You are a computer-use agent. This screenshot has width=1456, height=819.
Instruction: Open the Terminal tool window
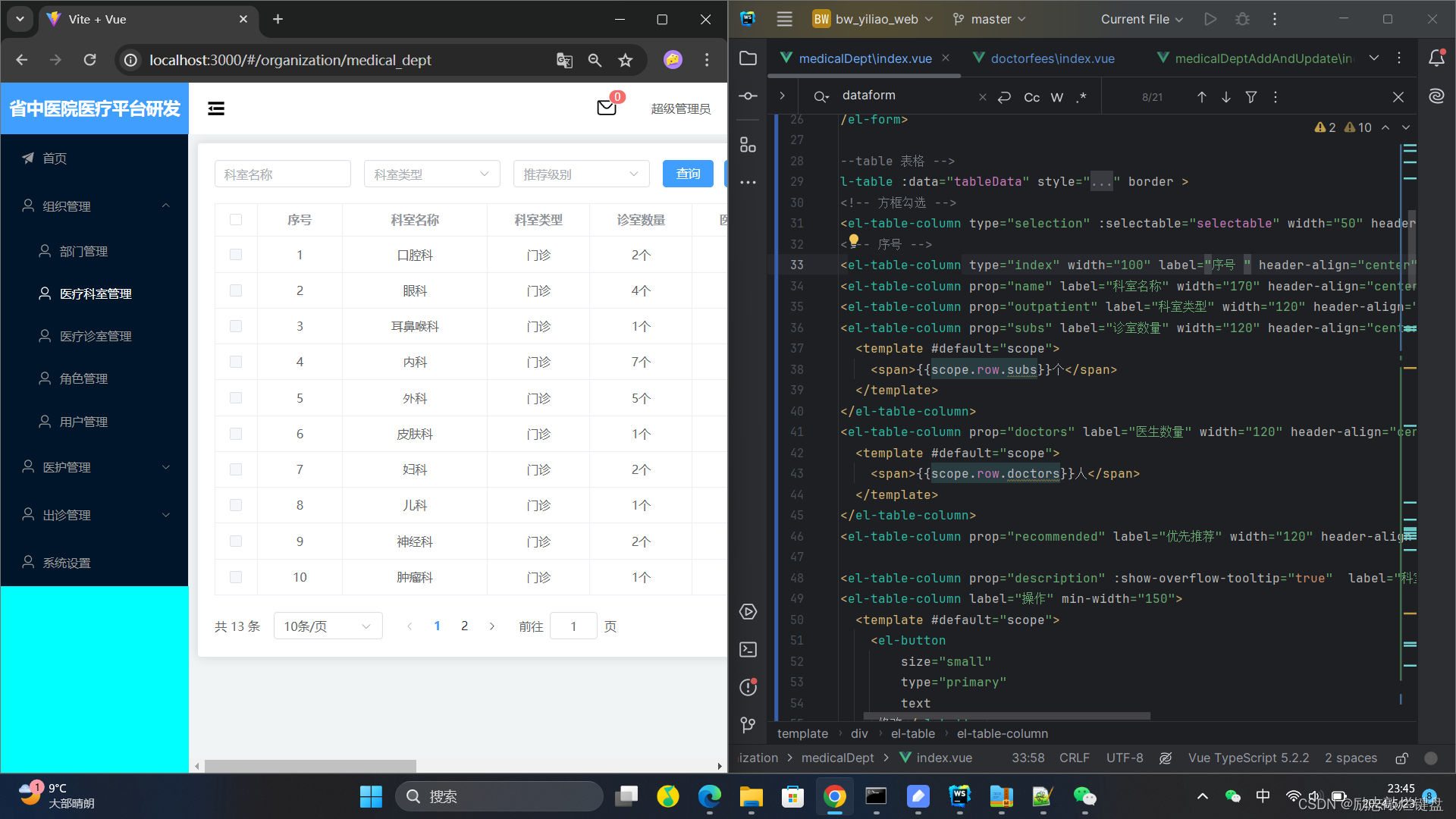pos(748,649)
